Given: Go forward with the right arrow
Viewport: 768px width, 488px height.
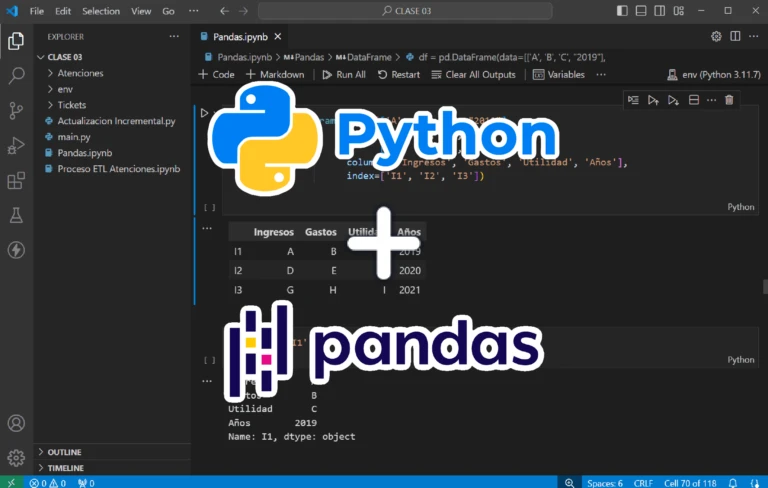Looking at the screenshot, I should (243, 11).
